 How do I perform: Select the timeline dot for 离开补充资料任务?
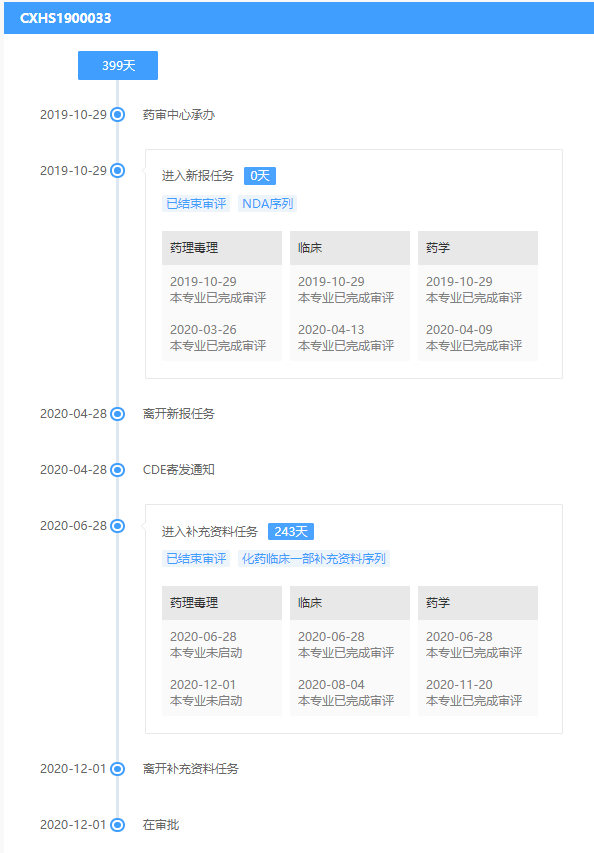coord(117,769)
